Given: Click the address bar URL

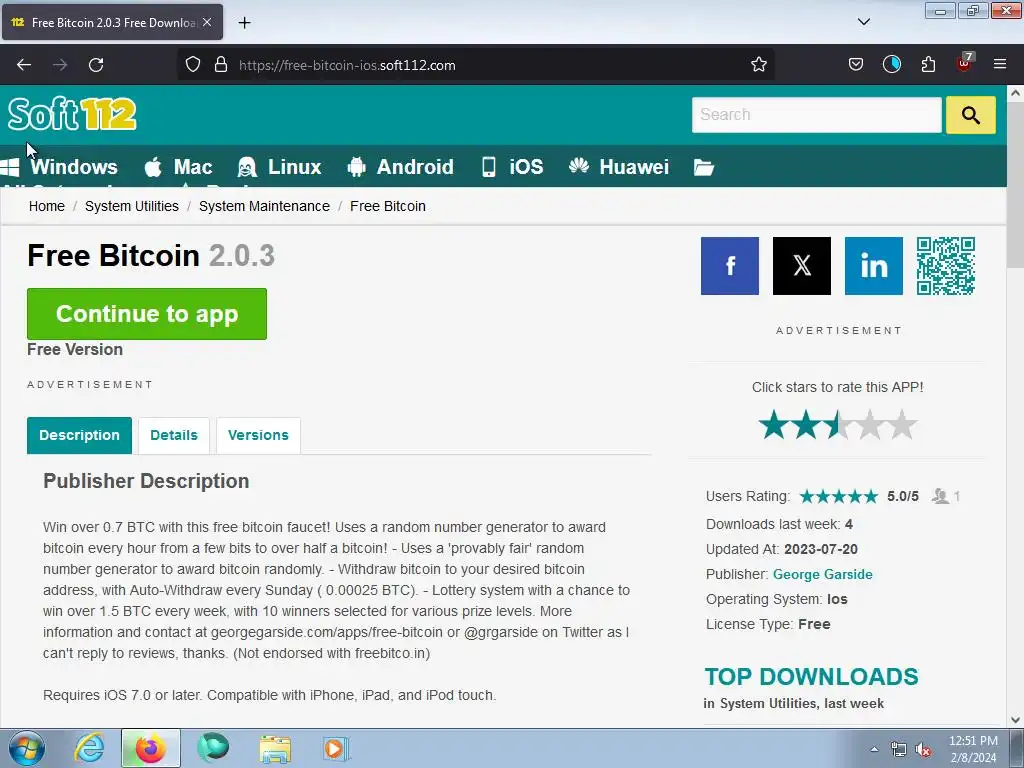Looking at the screenshot, I should coord(347,65).
